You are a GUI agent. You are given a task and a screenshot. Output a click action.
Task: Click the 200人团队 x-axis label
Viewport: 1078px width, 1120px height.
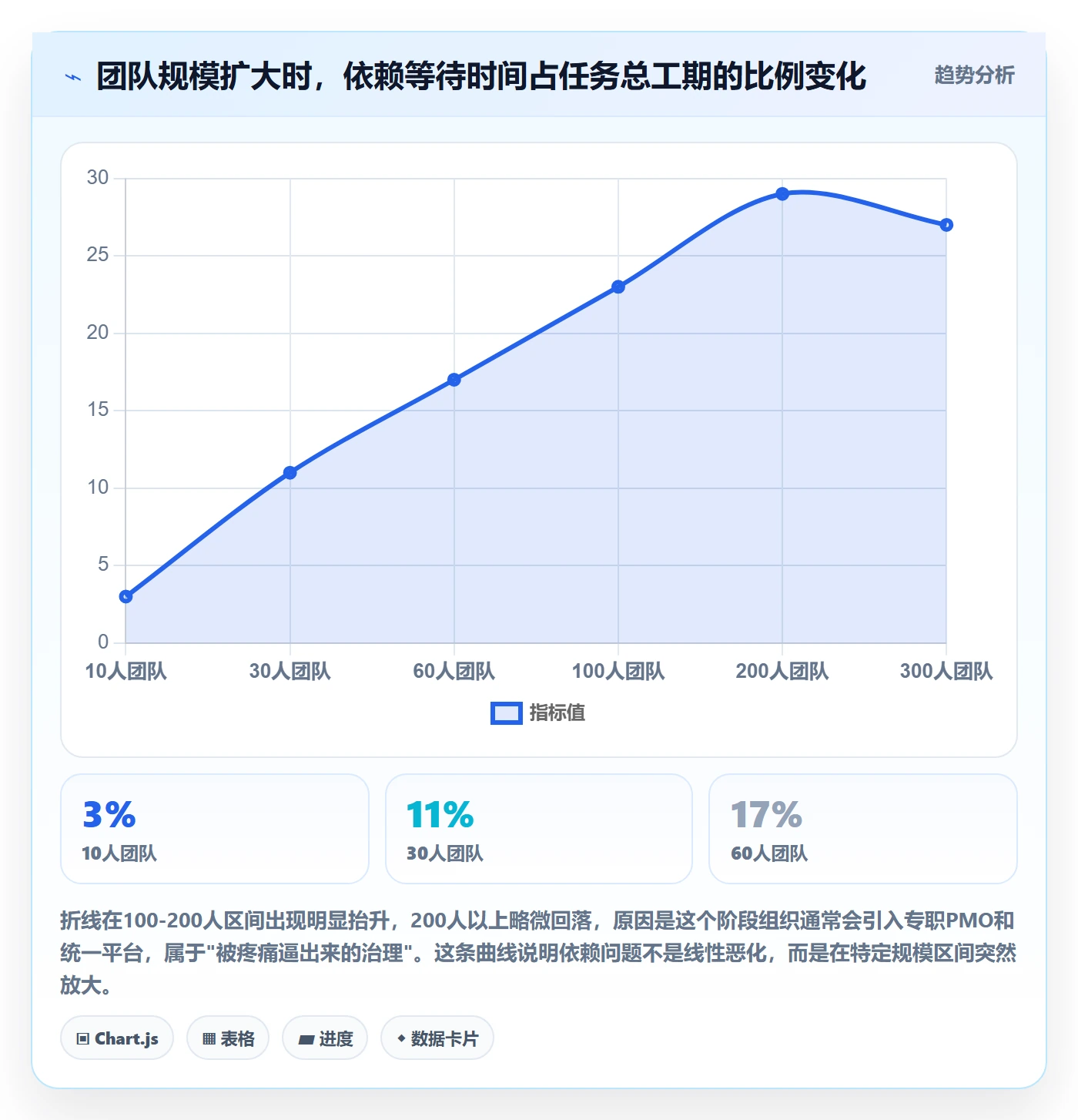(x=782, y=671)
